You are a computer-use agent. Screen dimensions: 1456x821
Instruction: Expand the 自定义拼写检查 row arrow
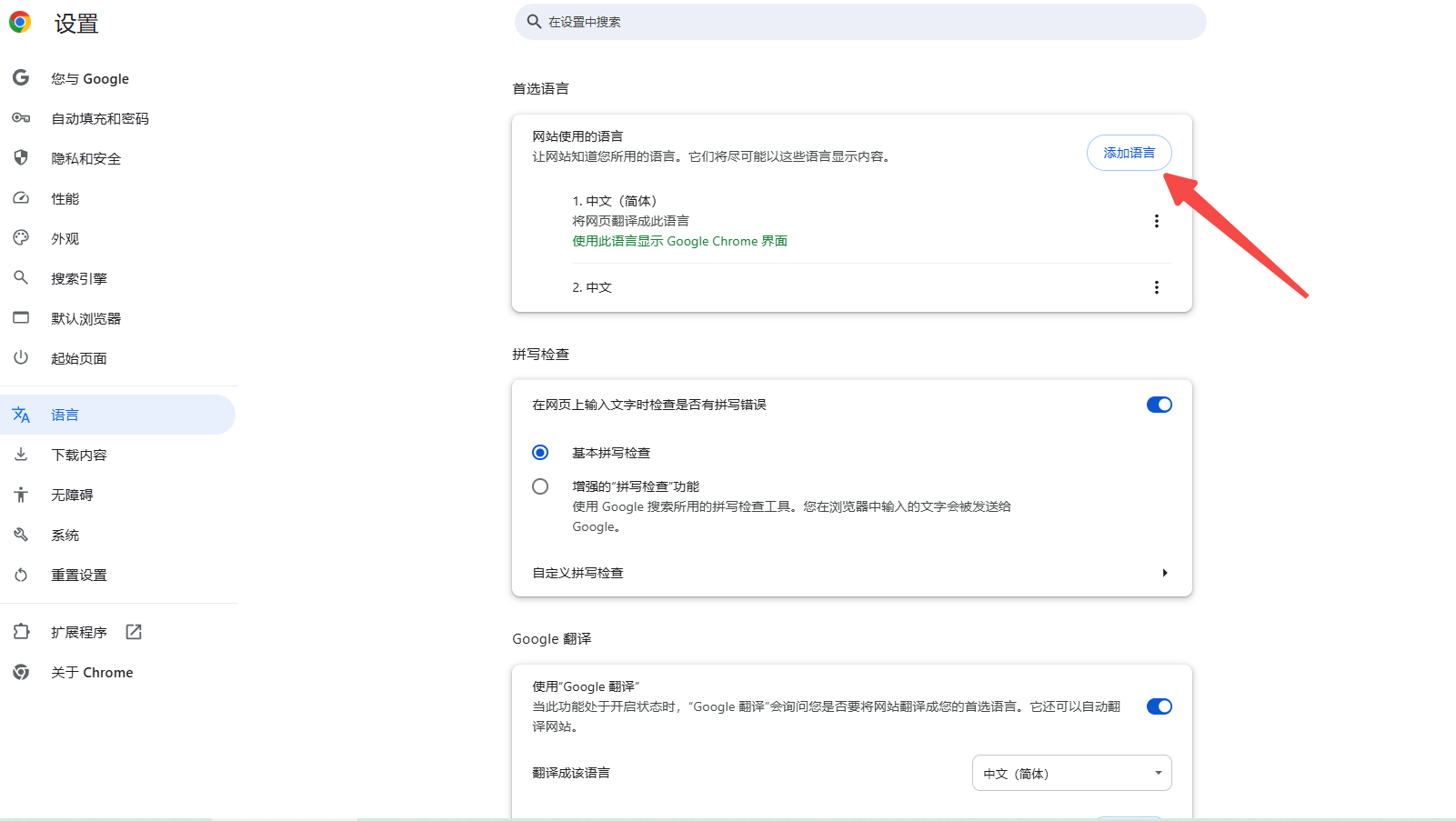(x=1164, y=573)
